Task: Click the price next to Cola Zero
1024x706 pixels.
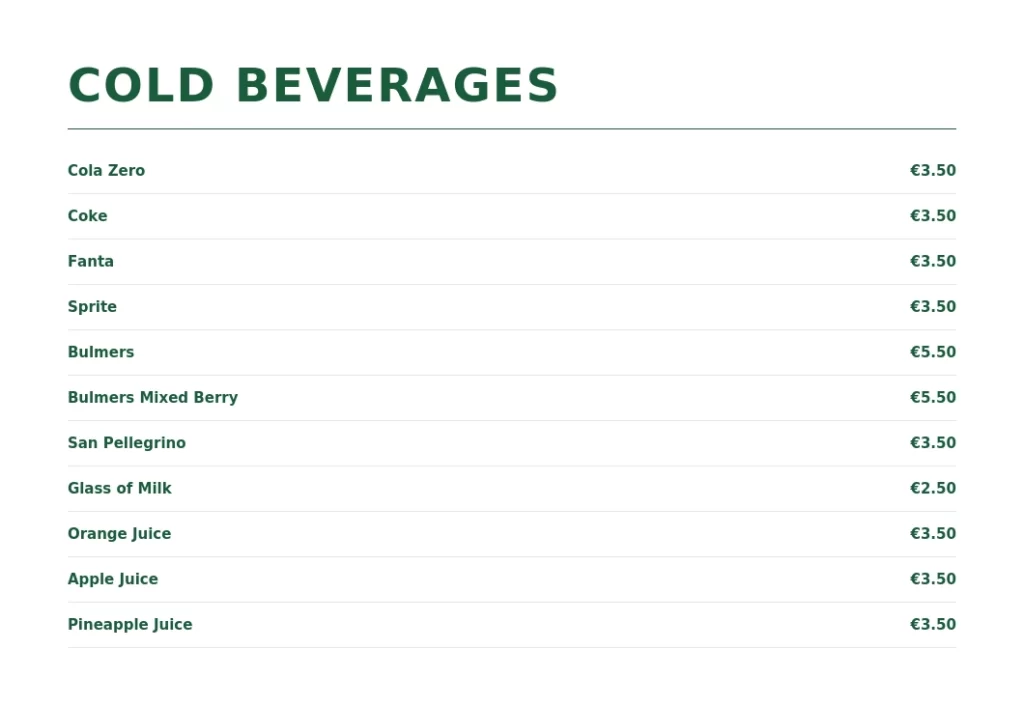Action: coord(932,171)
